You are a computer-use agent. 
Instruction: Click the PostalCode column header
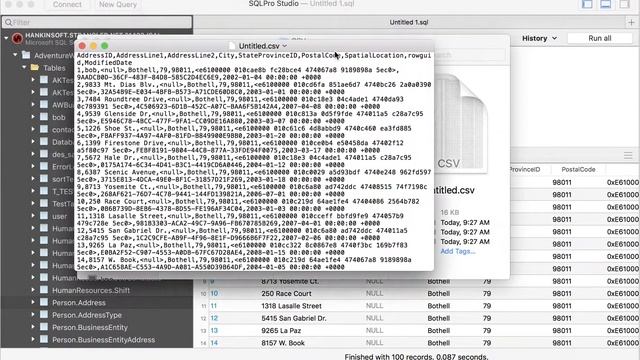click(x=578, y=169)
